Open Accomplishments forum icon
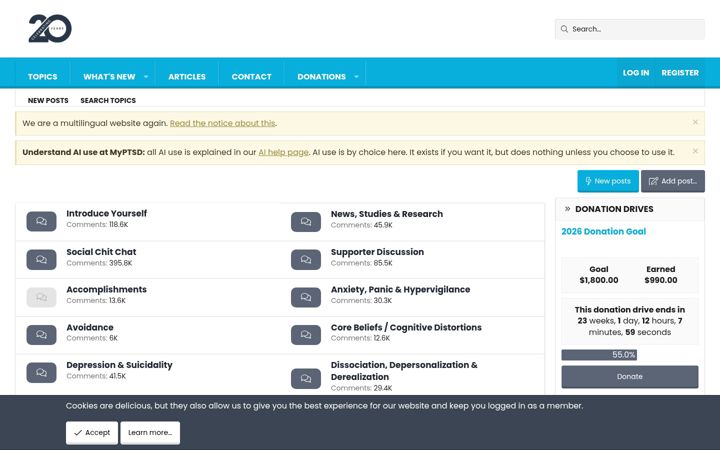Image resolution: width=720 pixels, height=450 pixels. (x=41, y=297)
